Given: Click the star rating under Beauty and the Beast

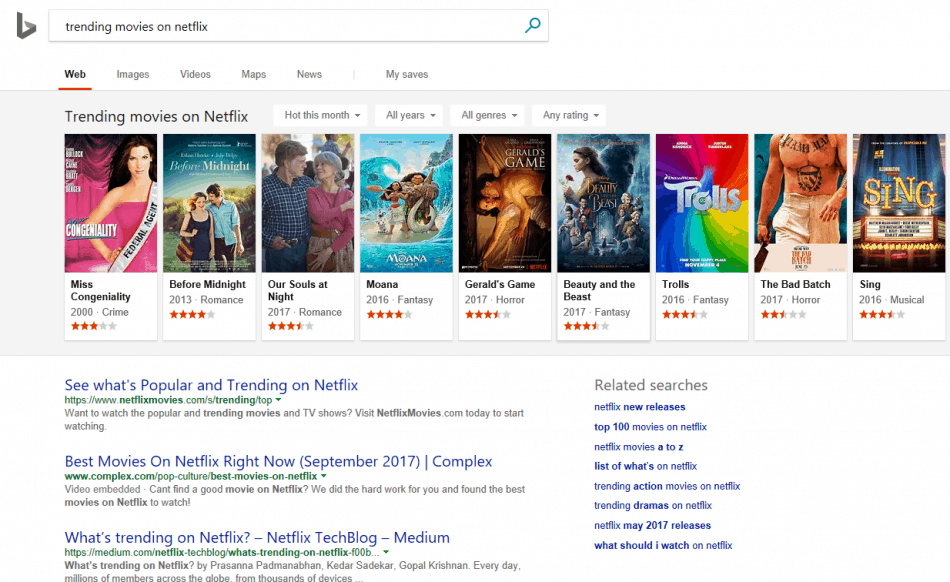Looking at the screenshot, I should 586,326.
